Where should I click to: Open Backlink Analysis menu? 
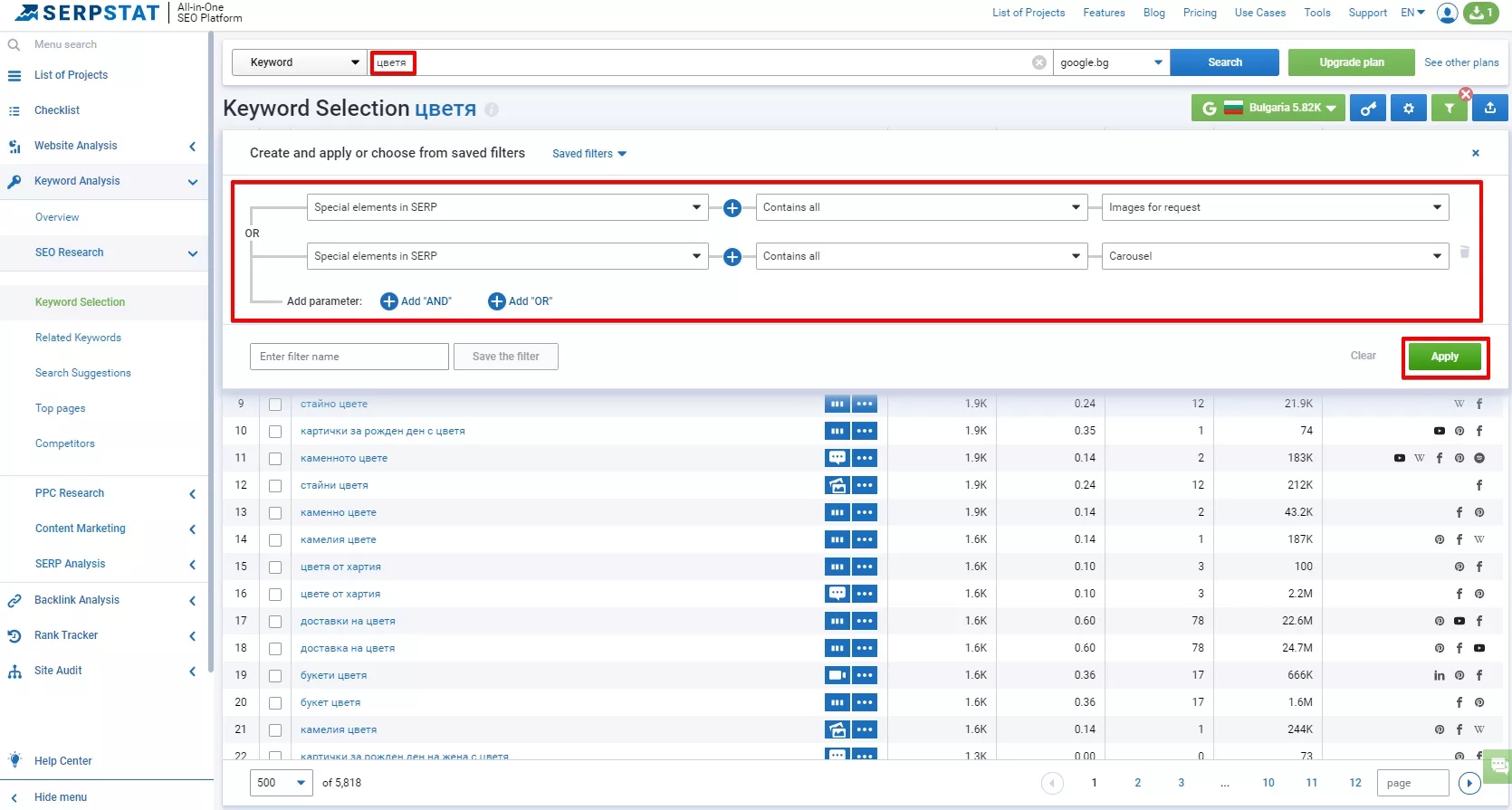[x=104, y=600]
